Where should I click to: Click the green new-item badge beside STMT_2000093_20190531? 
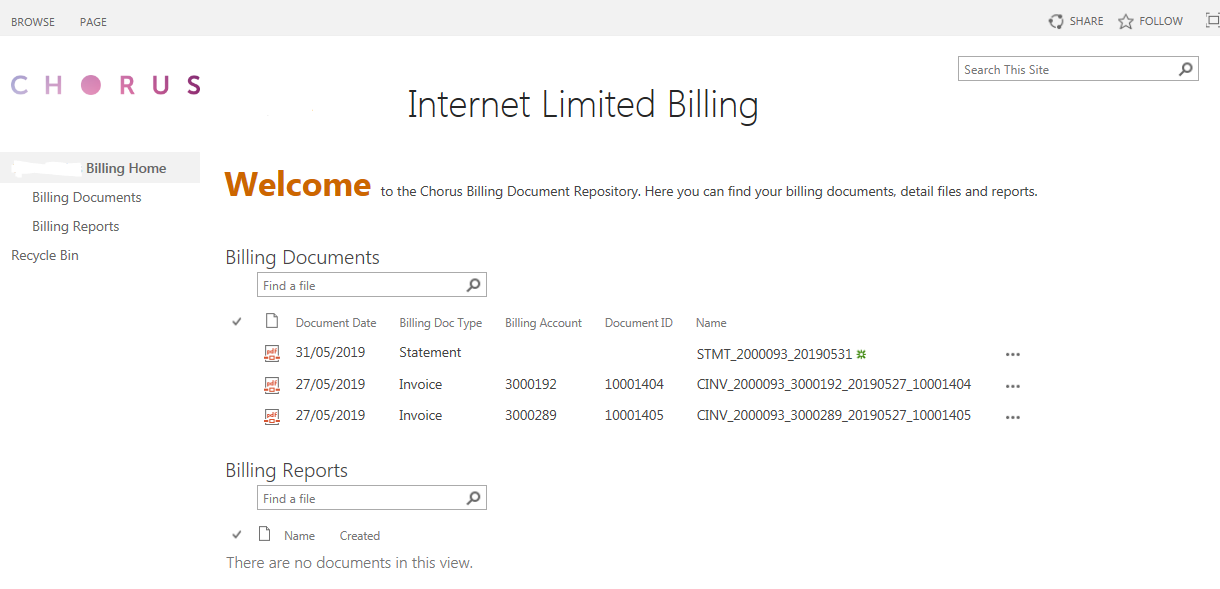(x=861, y=353)
